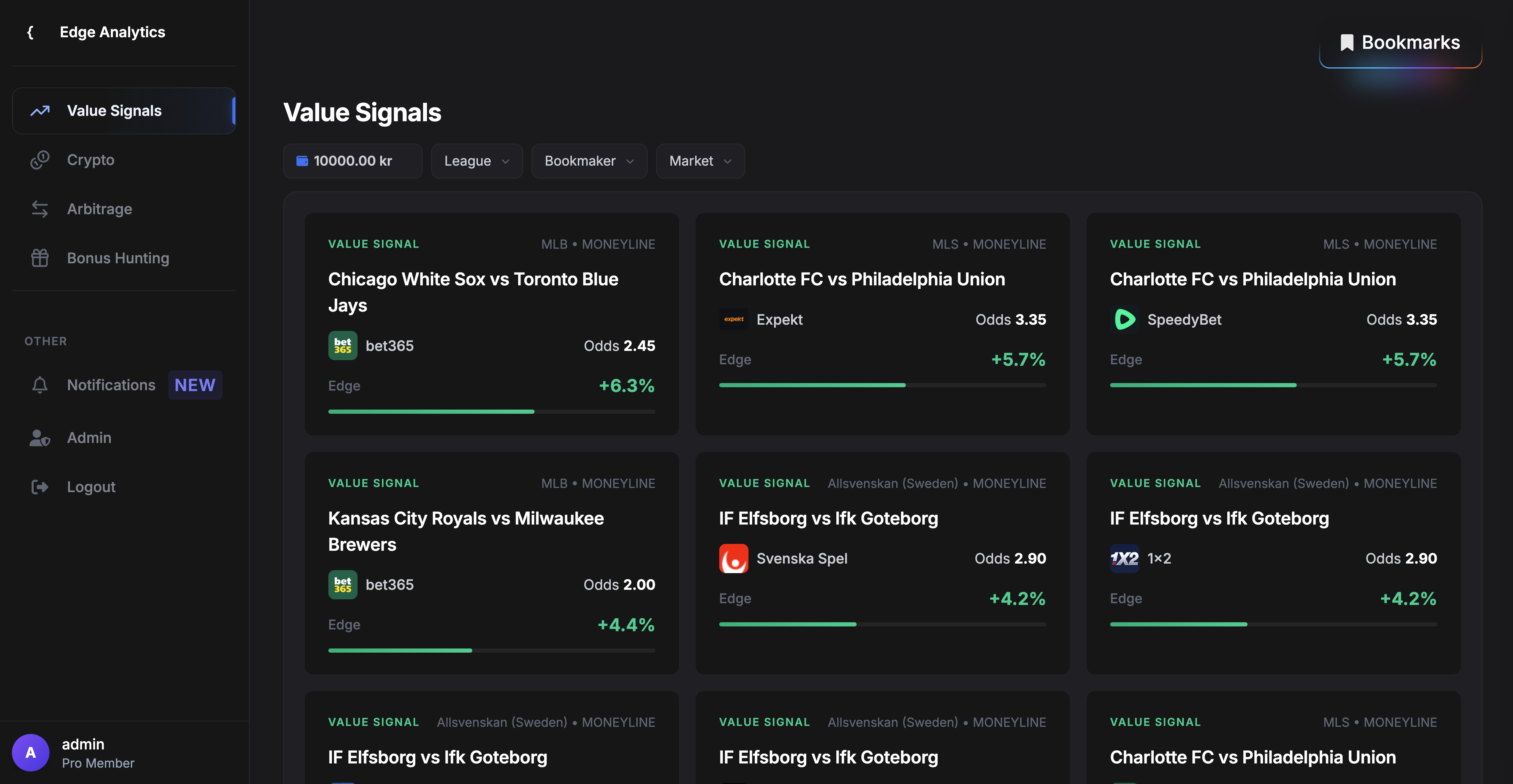Click the Arbitrage arrows icon
Screen dimensions: 1513x784
[39, 209]
